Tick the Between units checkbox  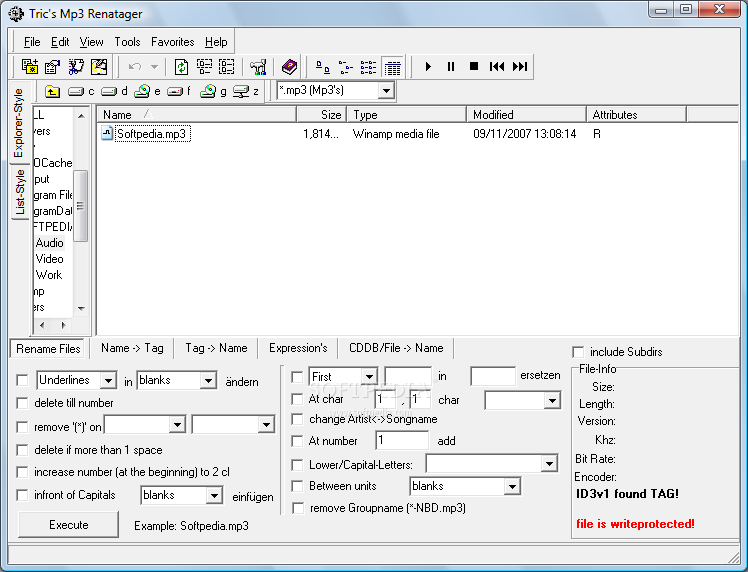pyautogui.click(x=297, y=486)
